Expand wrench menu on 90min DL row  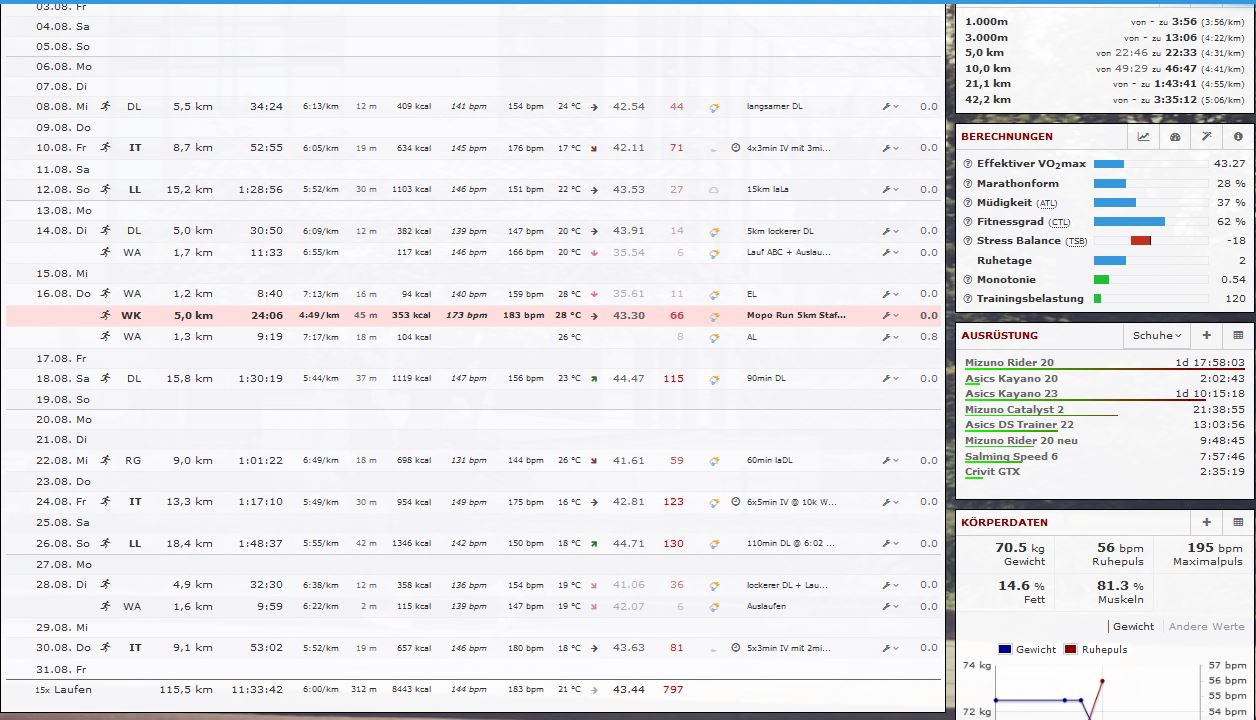pyautogui.click(x=889, y=379)
